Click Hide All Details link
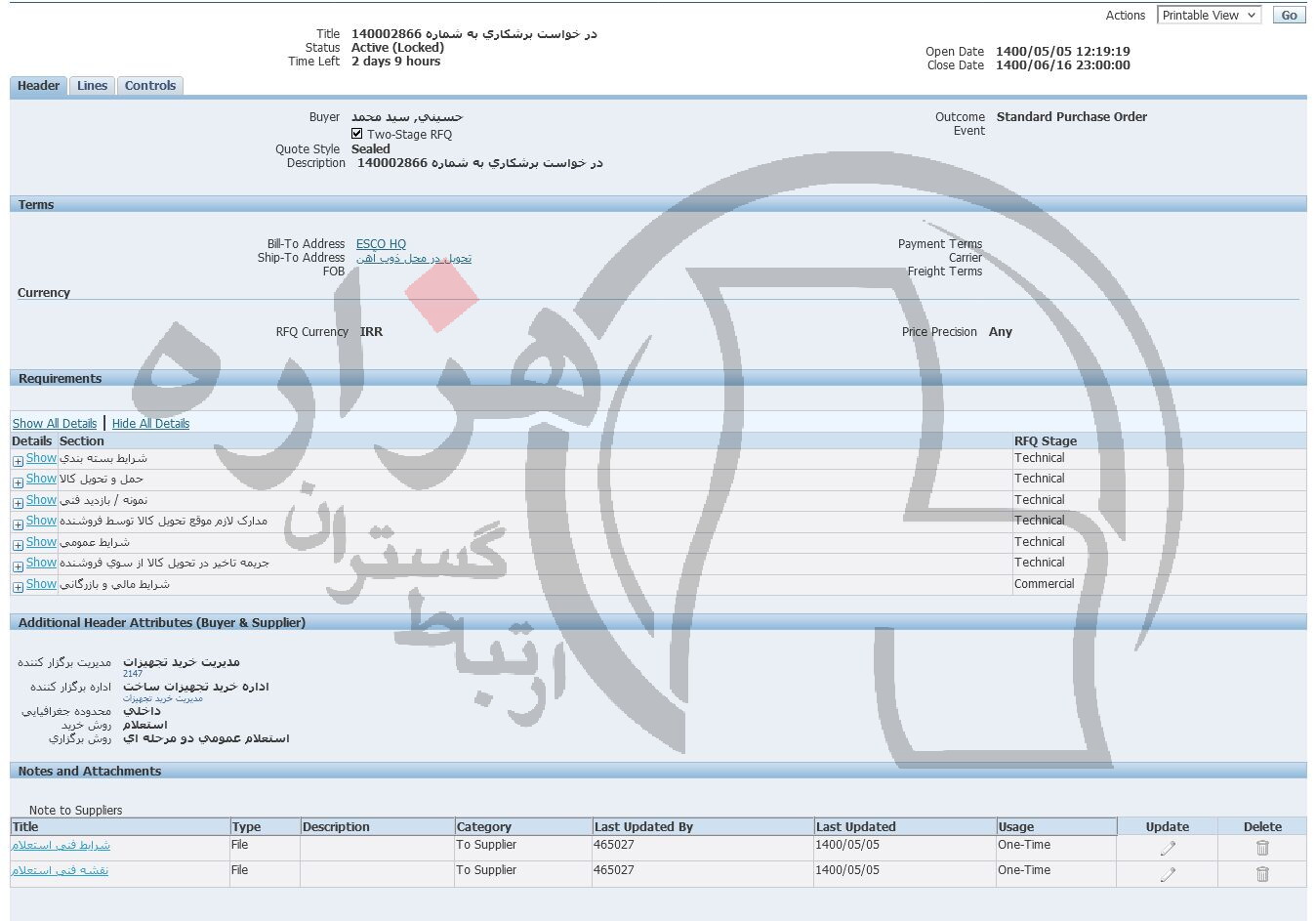This screenshot has width=1316, height=921. tap(150, 424)
